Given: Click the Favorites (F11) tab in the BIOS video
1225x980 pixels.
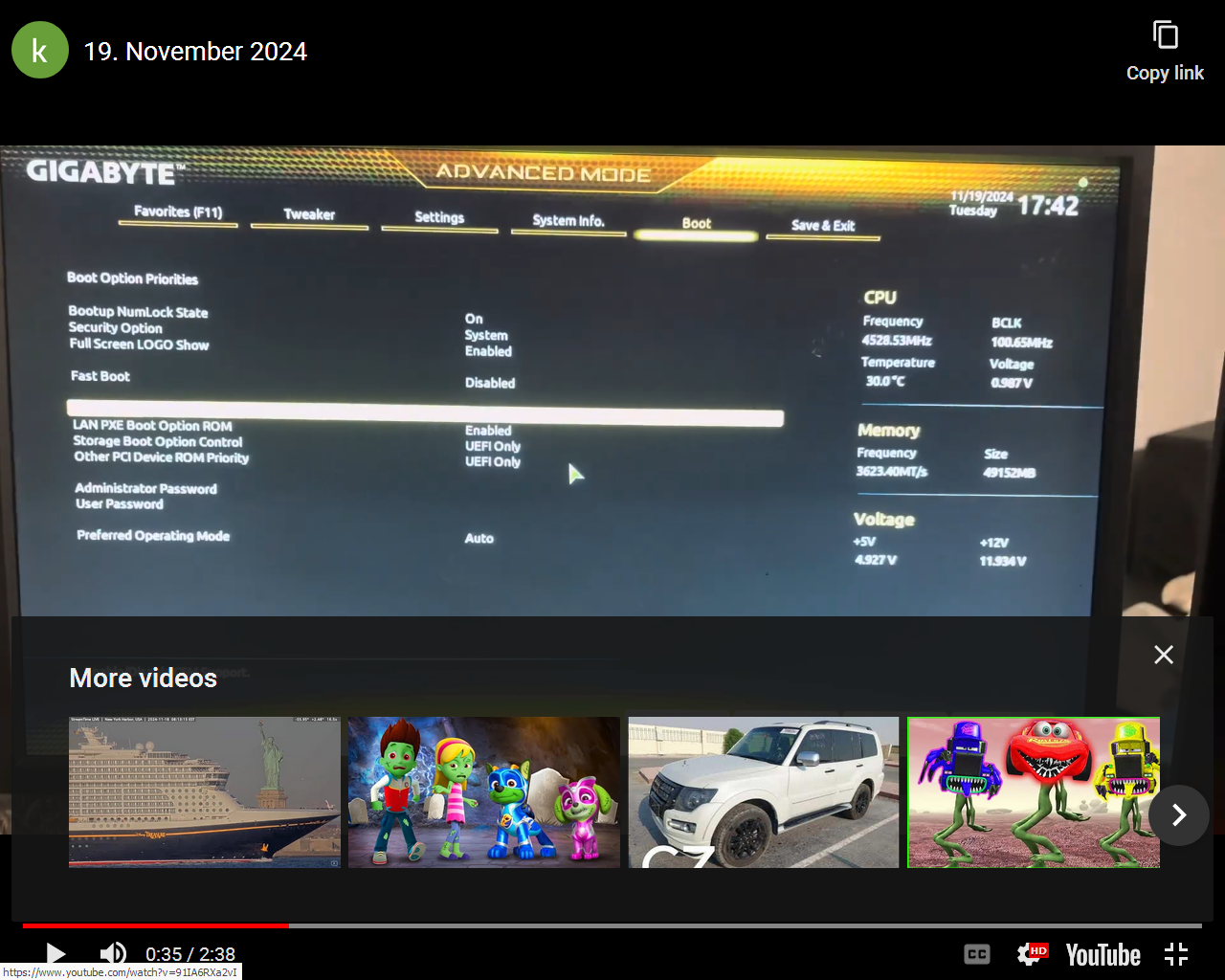Looking at the screenshot, I should click(x=178, y=212).
